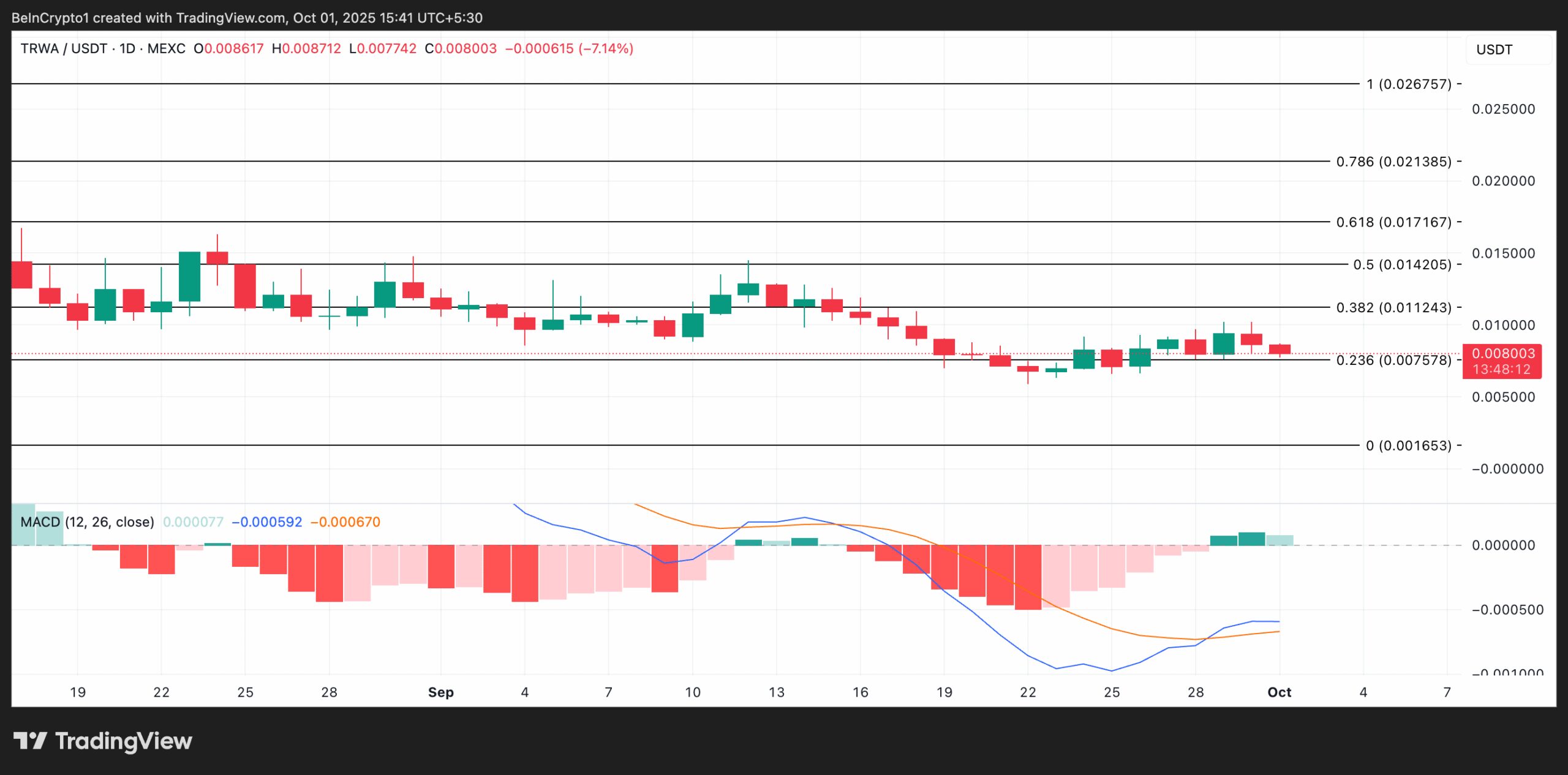Click the TradingView wordmark at bottom left

pyautogui.click(x=123, y=741)
